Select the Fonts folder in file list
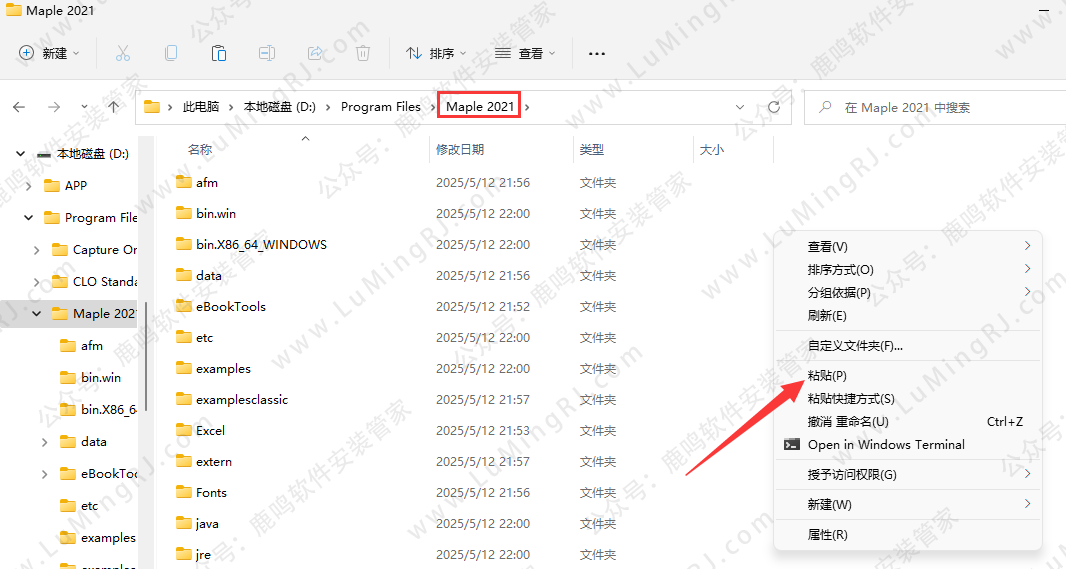 [x=201, y=493]
